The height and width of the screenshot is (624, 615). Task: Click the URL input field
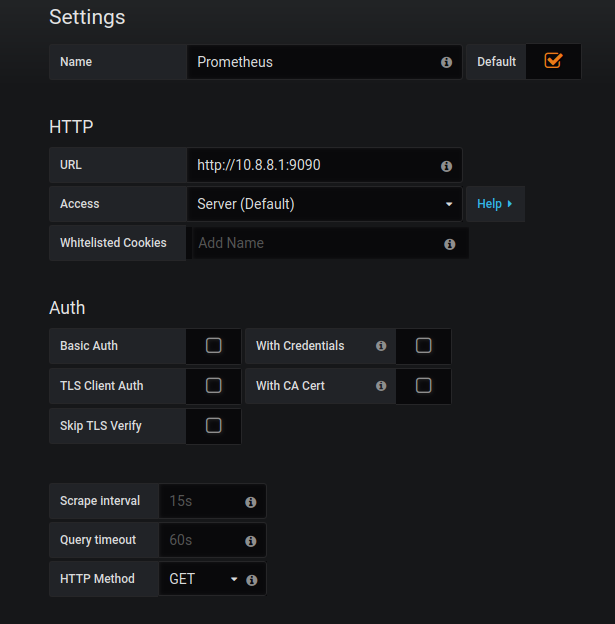310,165
